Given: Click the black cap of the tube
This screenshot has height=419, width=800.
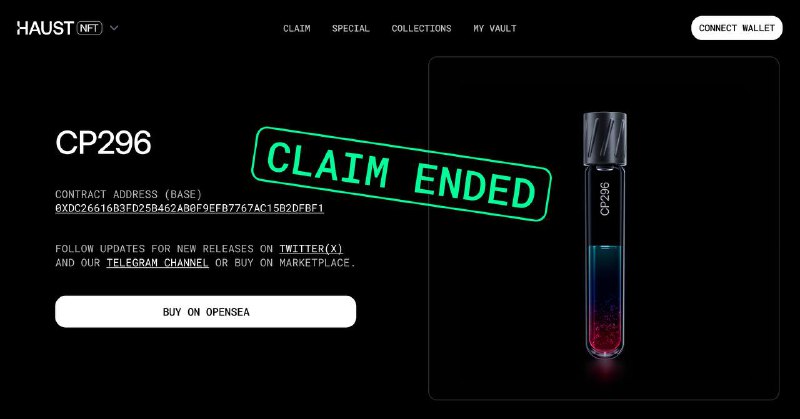Looking at the screenshot, I should [605, 139].
